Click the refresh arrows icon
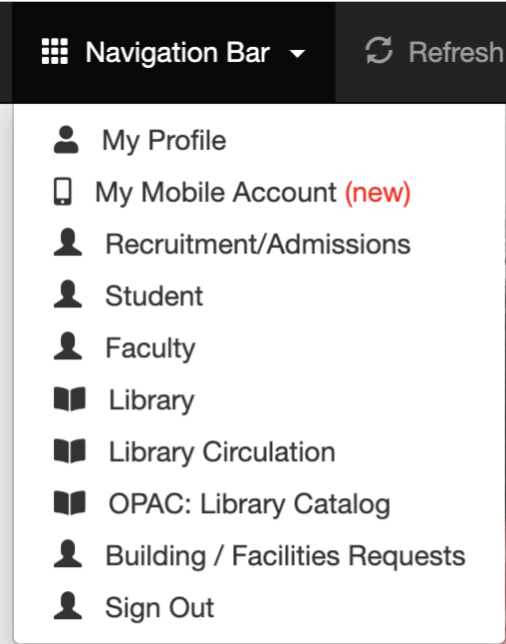Image resolution: width=506 pixels, height=644 pixels. click(x=379, y=50)
